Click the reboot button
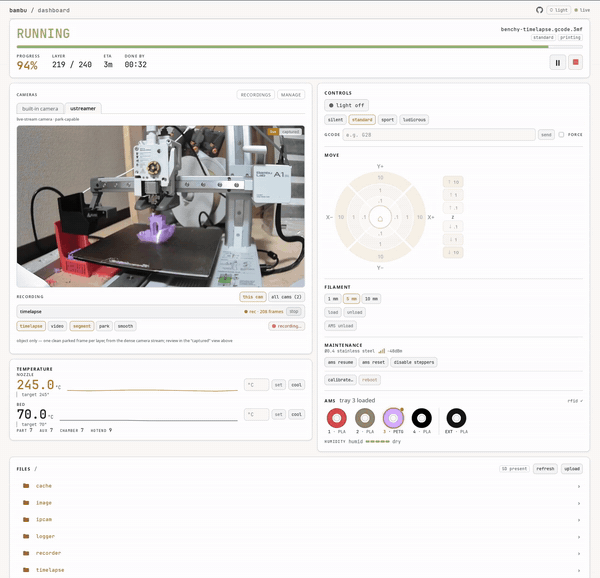 tap(370, 380)
